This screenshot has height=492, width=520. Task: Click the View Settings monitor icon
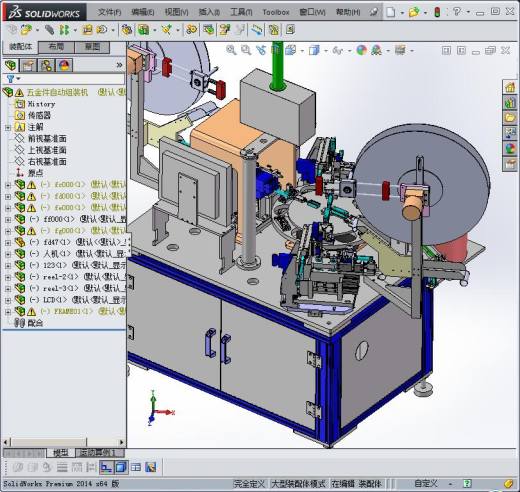[400, 50]
